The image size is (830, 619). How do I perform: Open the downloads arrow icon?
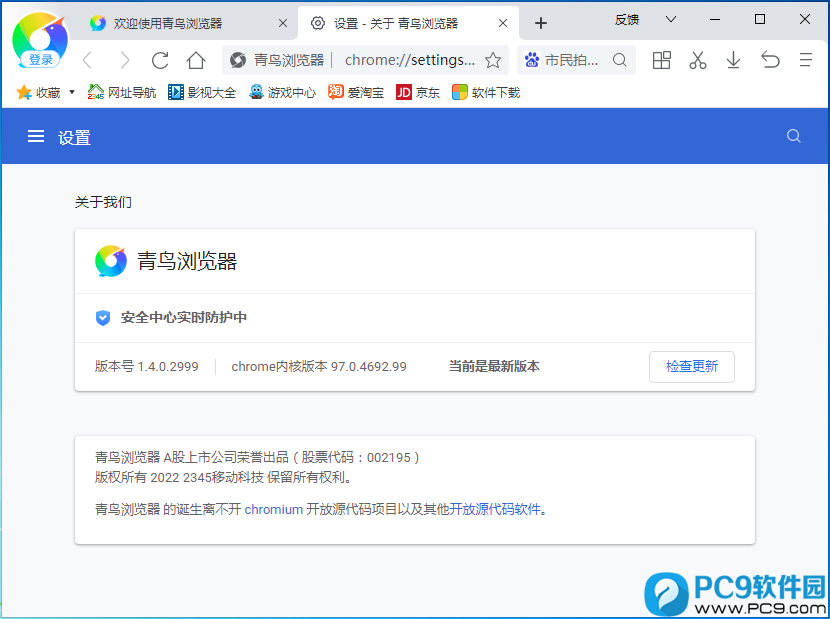733,60
